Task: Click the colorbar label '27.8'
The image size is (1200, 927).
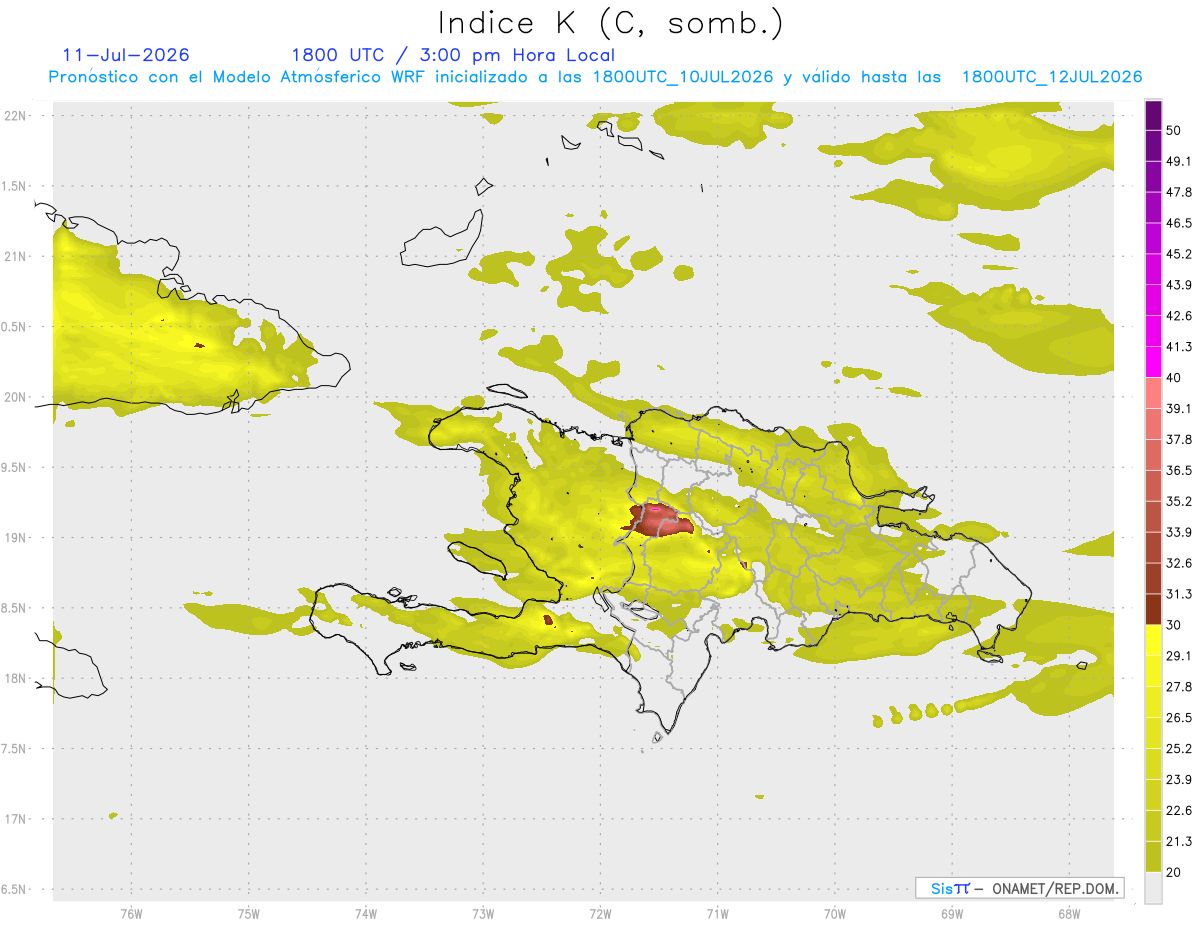Action: point(1179,687)
